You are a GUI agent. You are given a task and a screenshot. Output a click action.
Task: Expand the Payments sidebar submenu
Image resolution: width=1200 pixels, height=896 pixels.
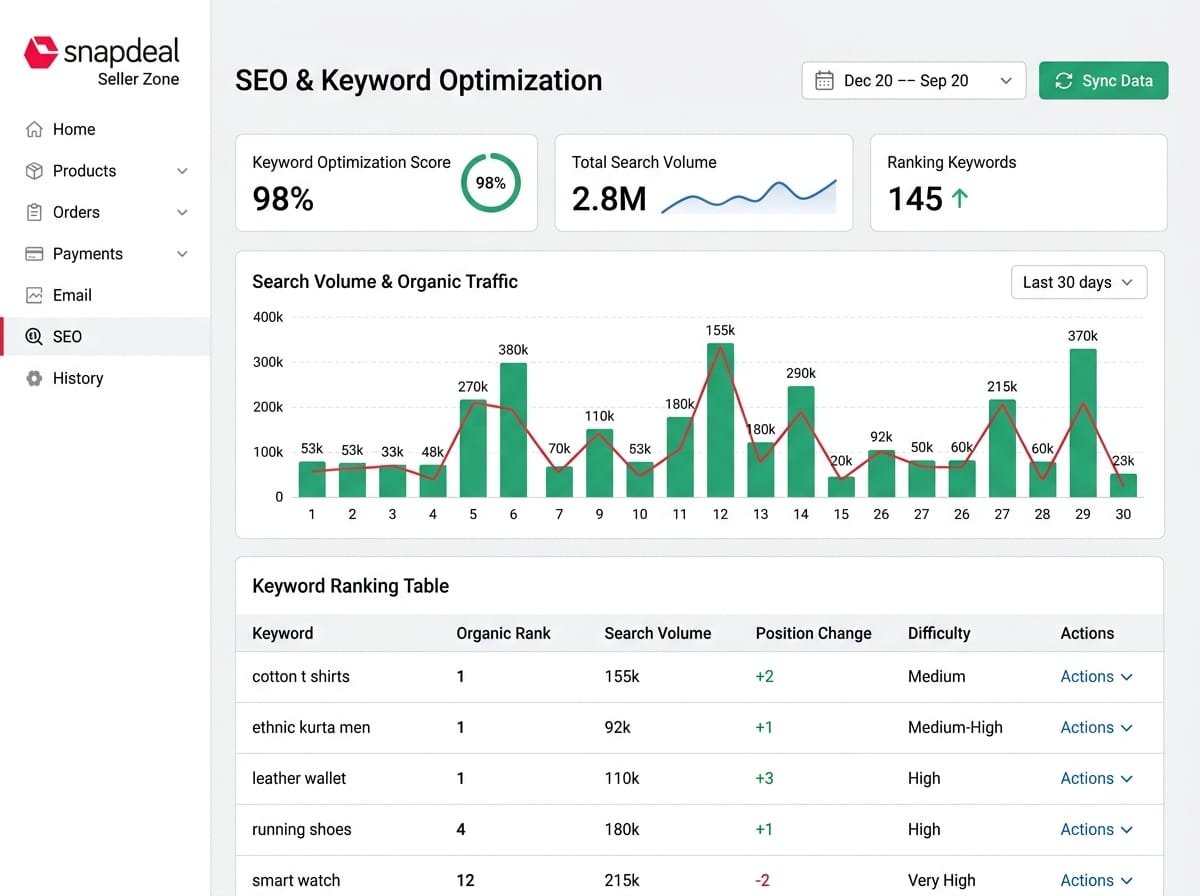[182, 254]
